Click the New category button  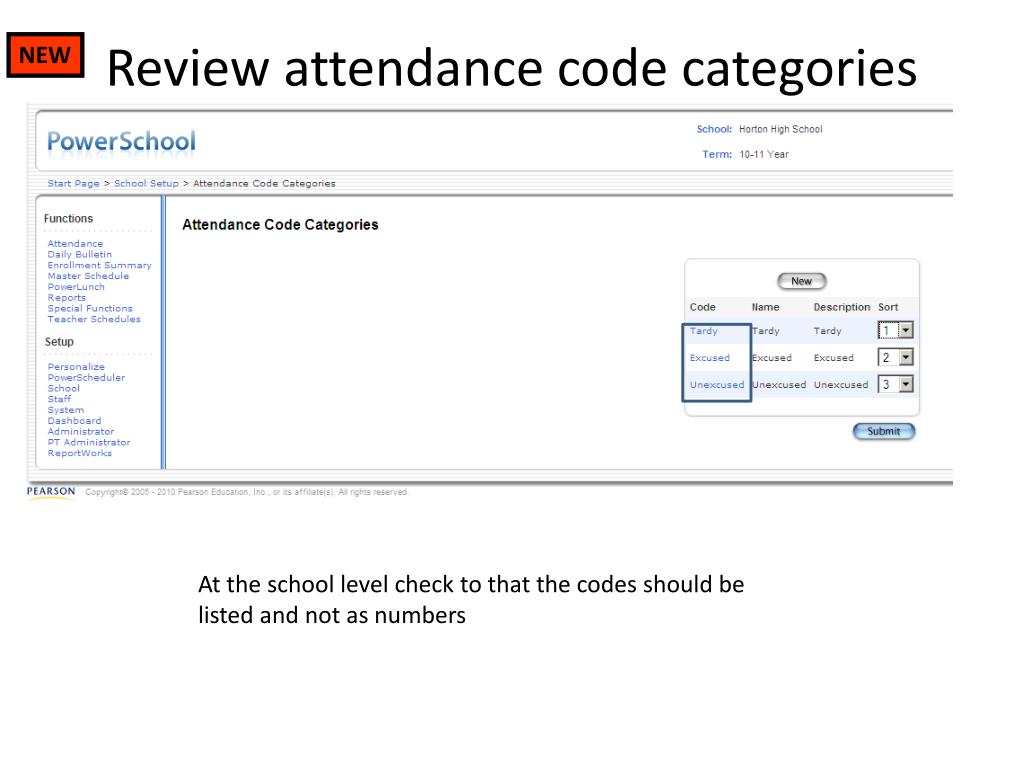tap(801, 281)
